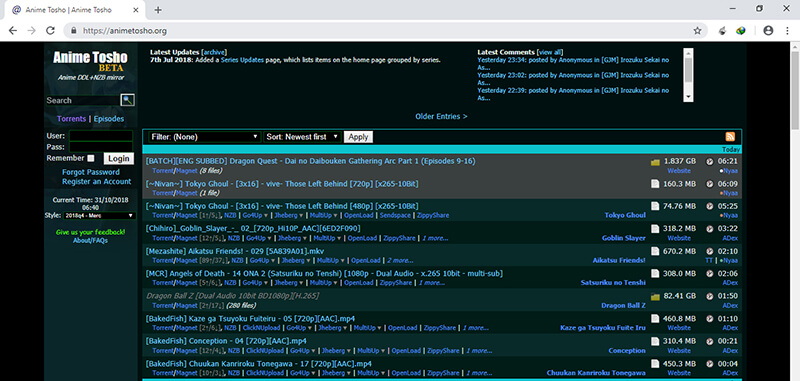This screenshot has width=800, height=381.
Task: Click the clock icon beside 01:50
Action: (x=709, y=296)
